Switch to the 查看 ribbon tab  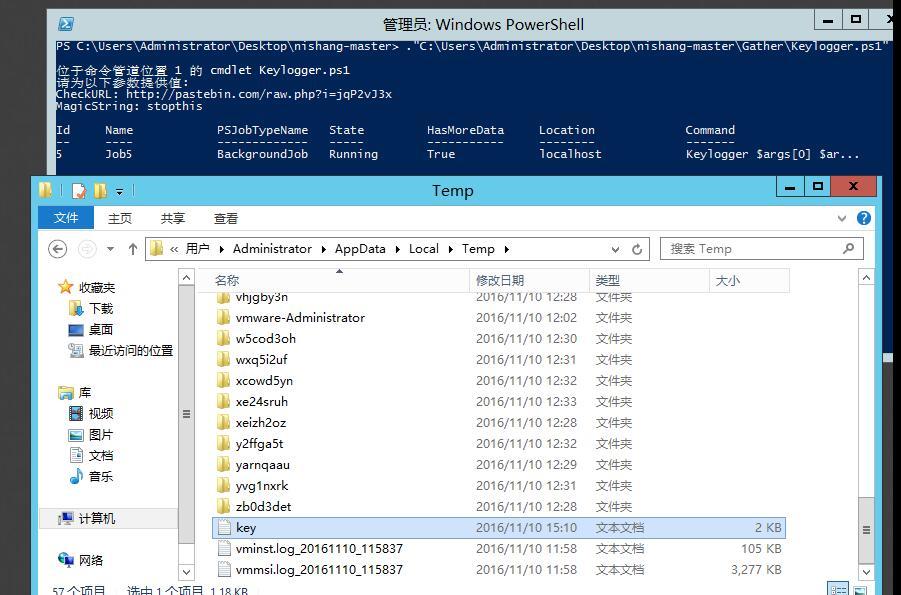coord(225,218)
